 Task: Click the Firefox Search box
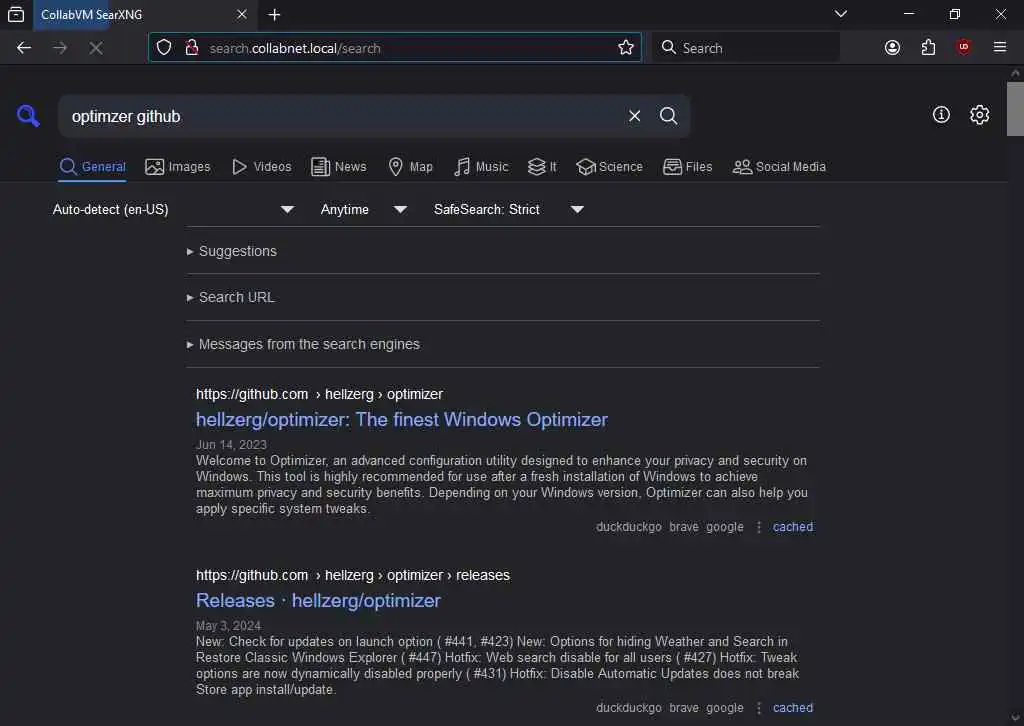click(x=746, y=48)
